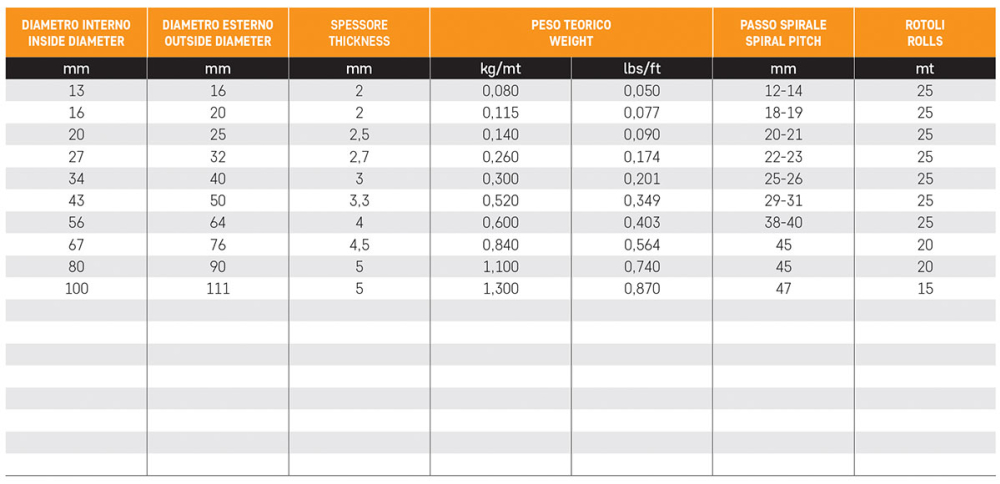
Task: Click the Passo Spirale Spiral Pitch header
Action: [x=783, y=33]
